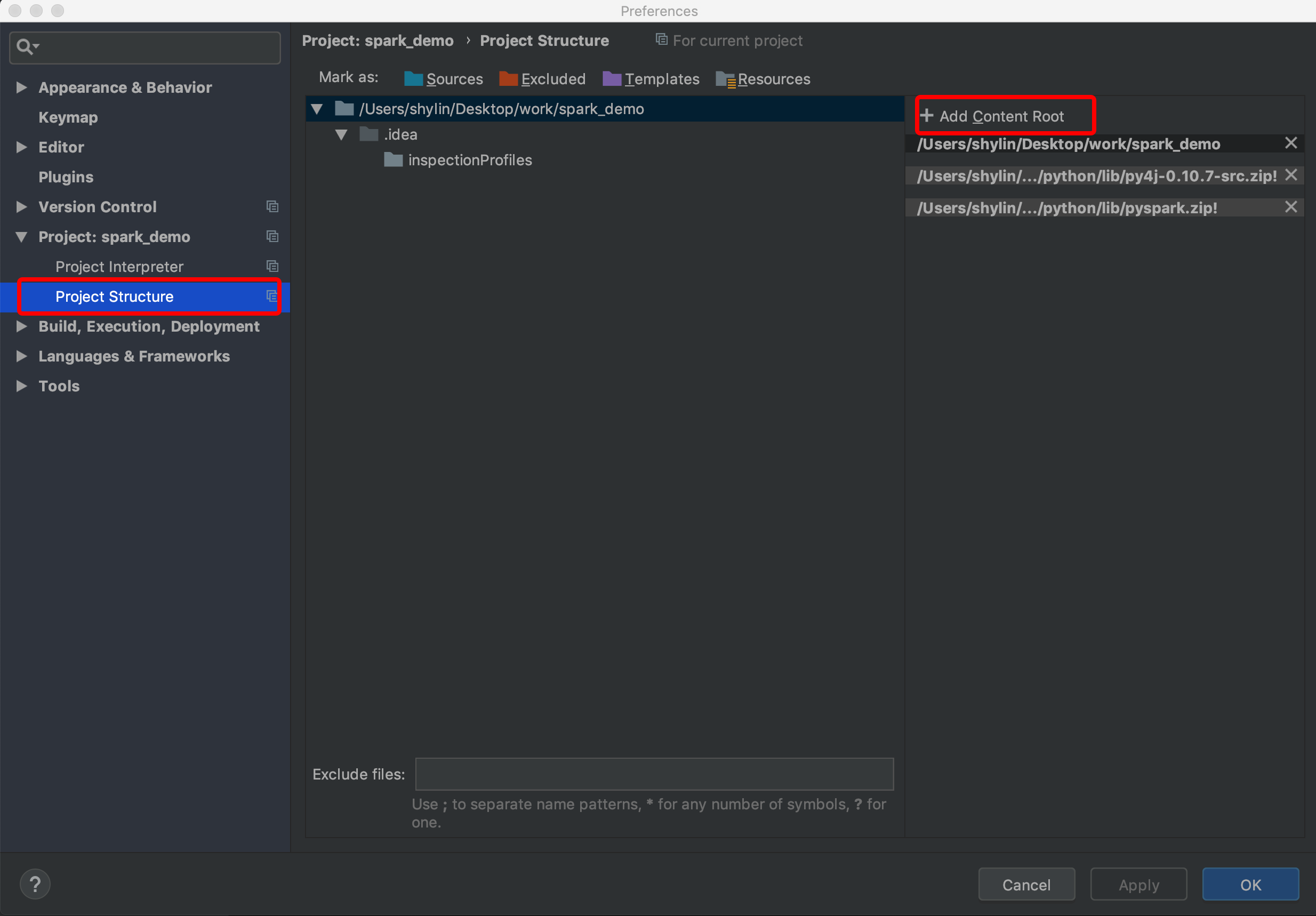Open the Keymap settings page
The height and width of the screenshot is (916, 1316).
68,117
